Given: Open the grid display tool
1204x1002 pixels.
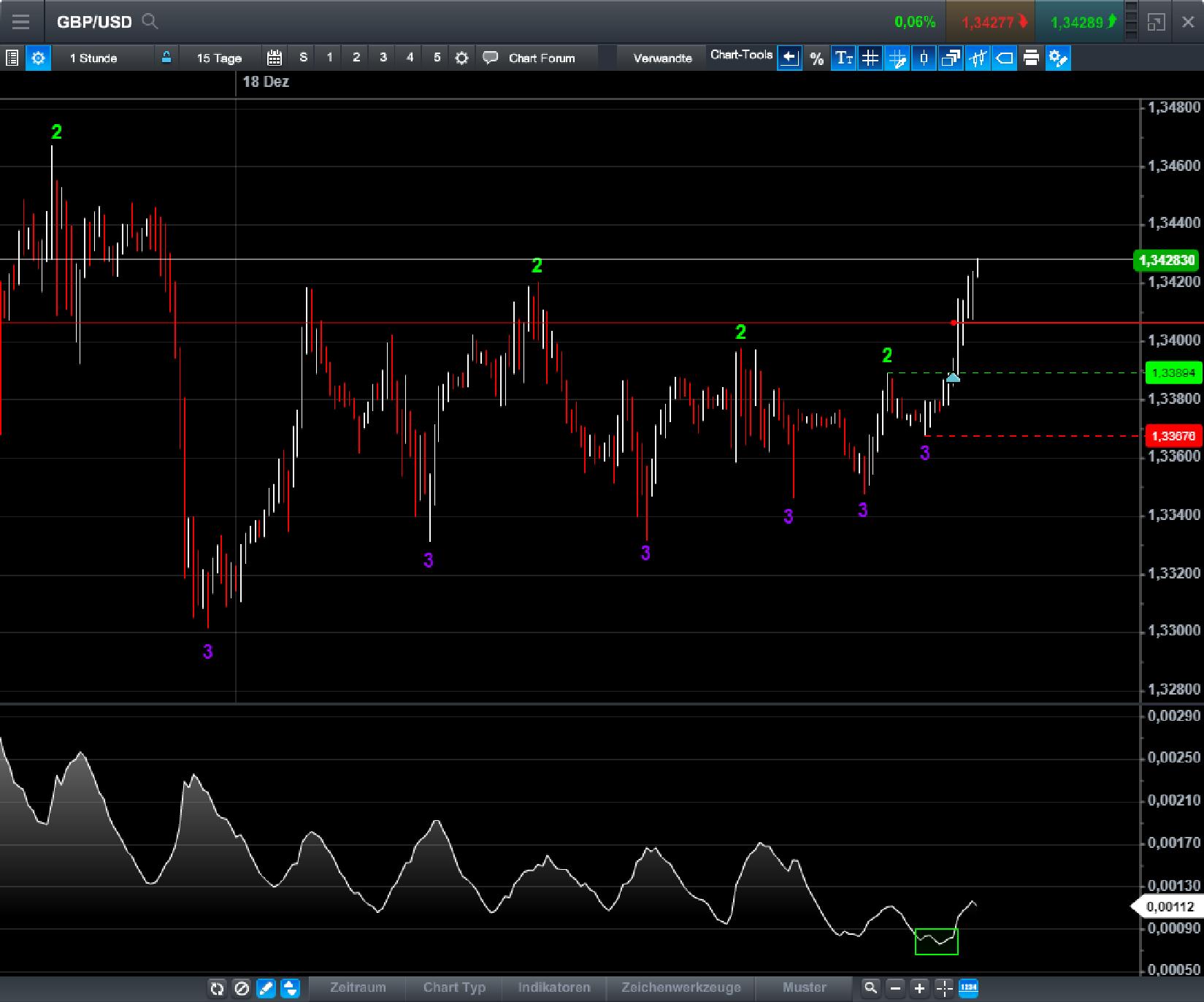Looking at the screenshot, I should tap(869, 58).
